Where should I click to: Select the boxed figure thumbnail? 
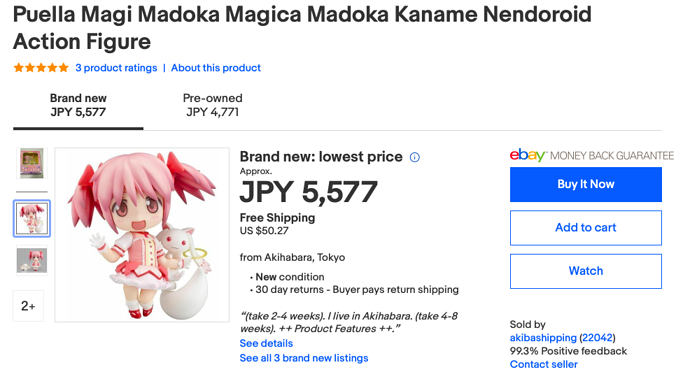(x=32, y=163)
